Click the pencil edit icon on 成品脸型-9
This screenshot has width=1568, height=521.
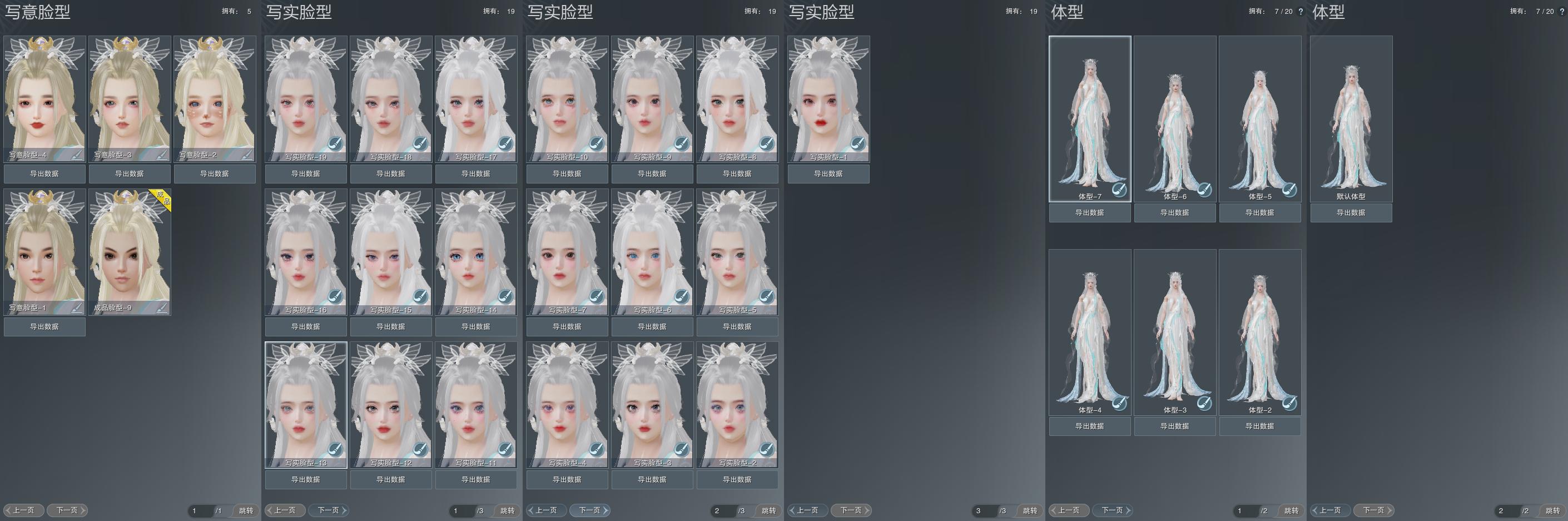point(161,308)
